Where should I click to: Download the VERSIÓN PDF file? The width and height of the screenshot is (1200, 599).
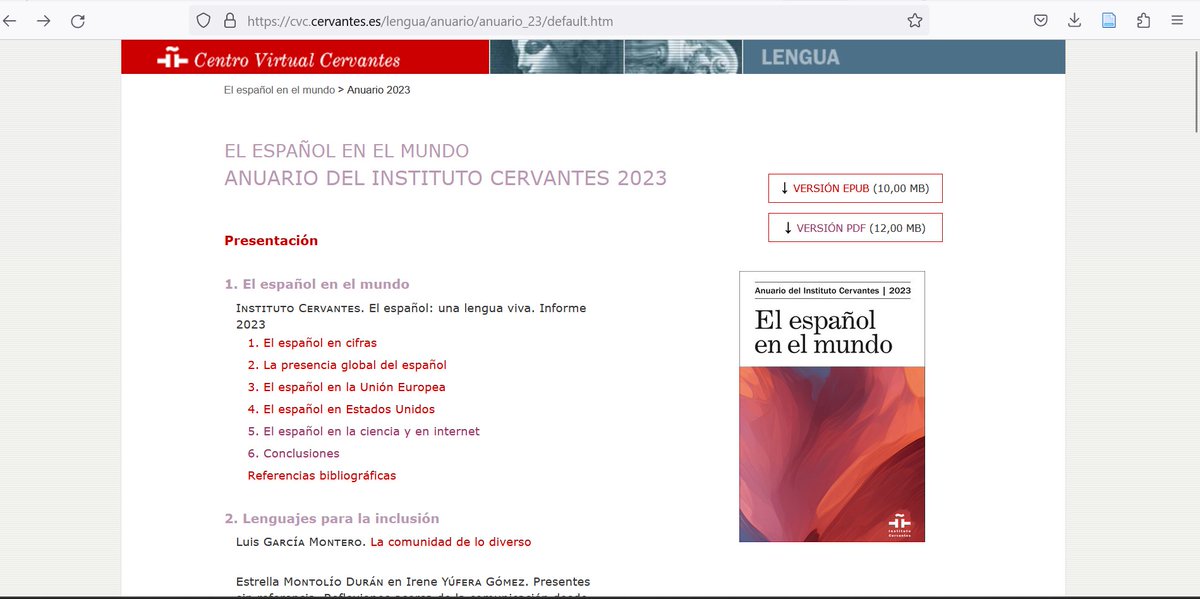pyautogui.click(x=855, y=228)
